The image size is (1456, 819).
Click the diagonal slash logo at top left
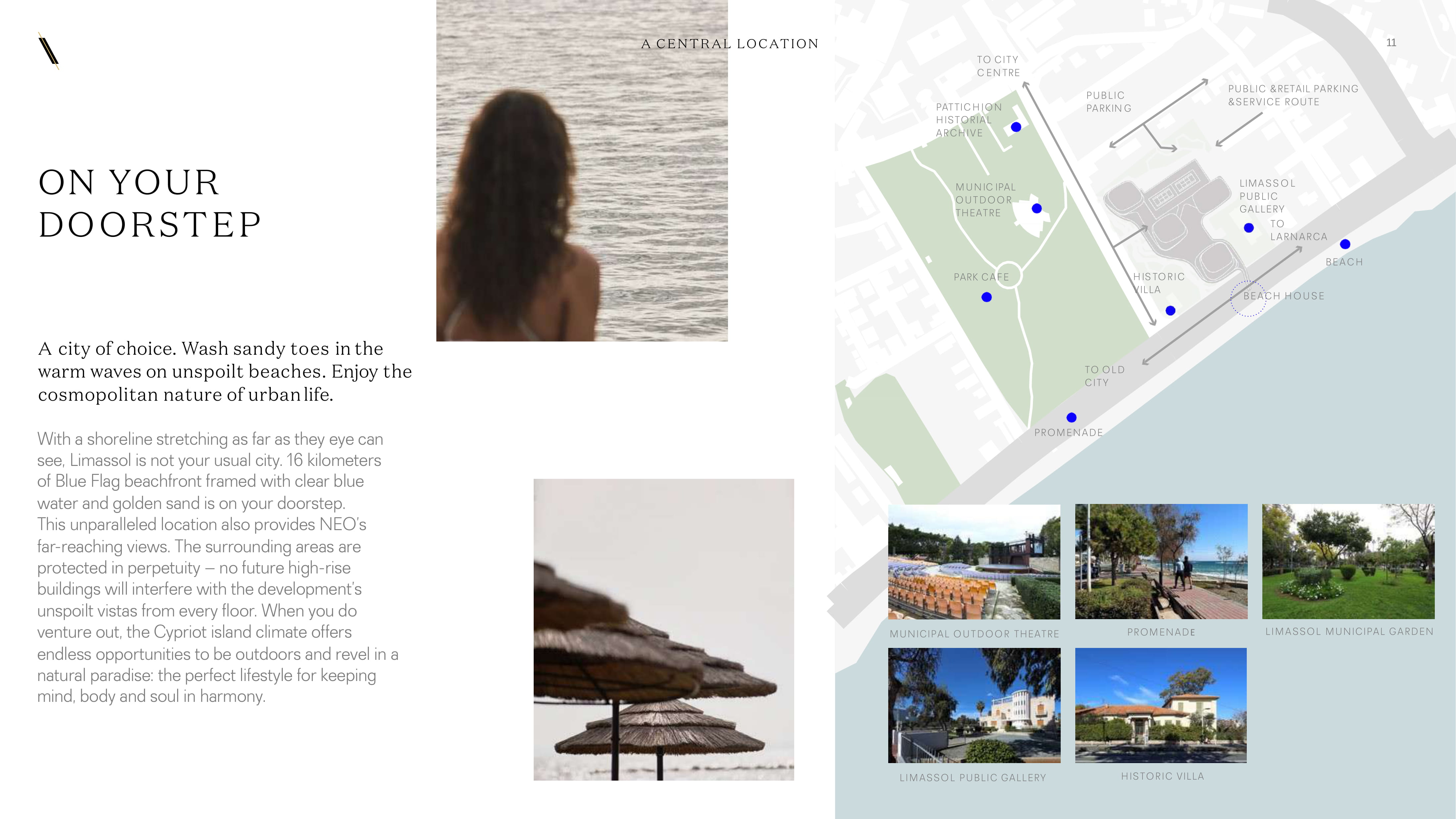coord(49,51)
